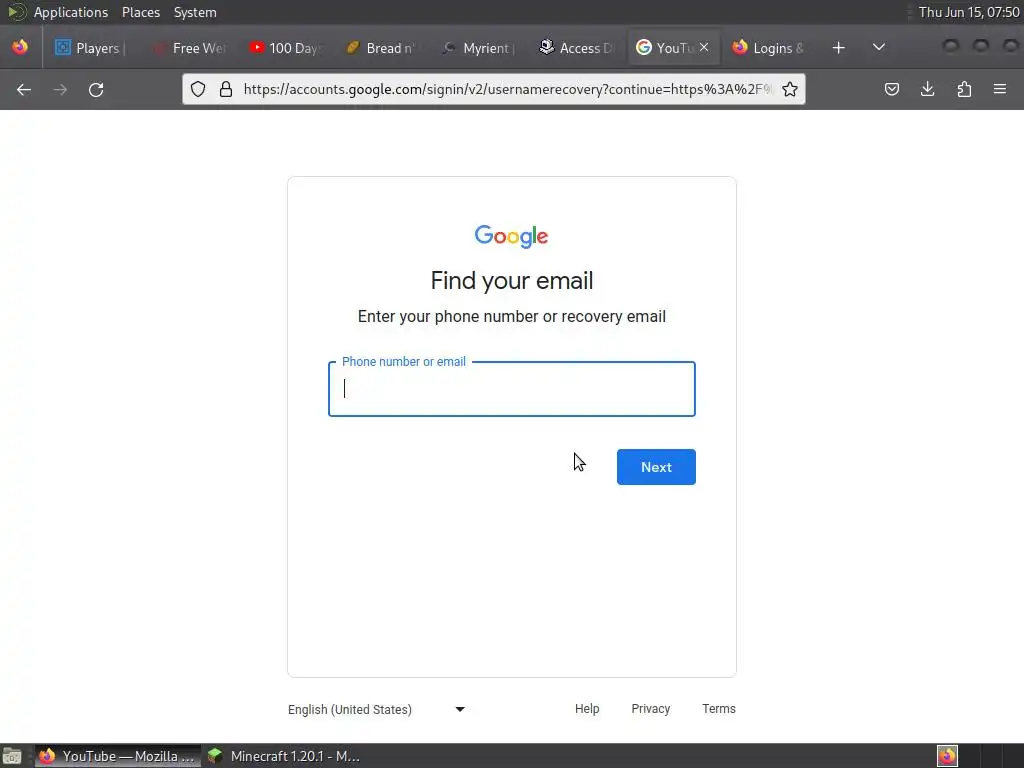Switch to the Access D tab
The width and height of the screenshot is (1024, 768).
(576, 48)
